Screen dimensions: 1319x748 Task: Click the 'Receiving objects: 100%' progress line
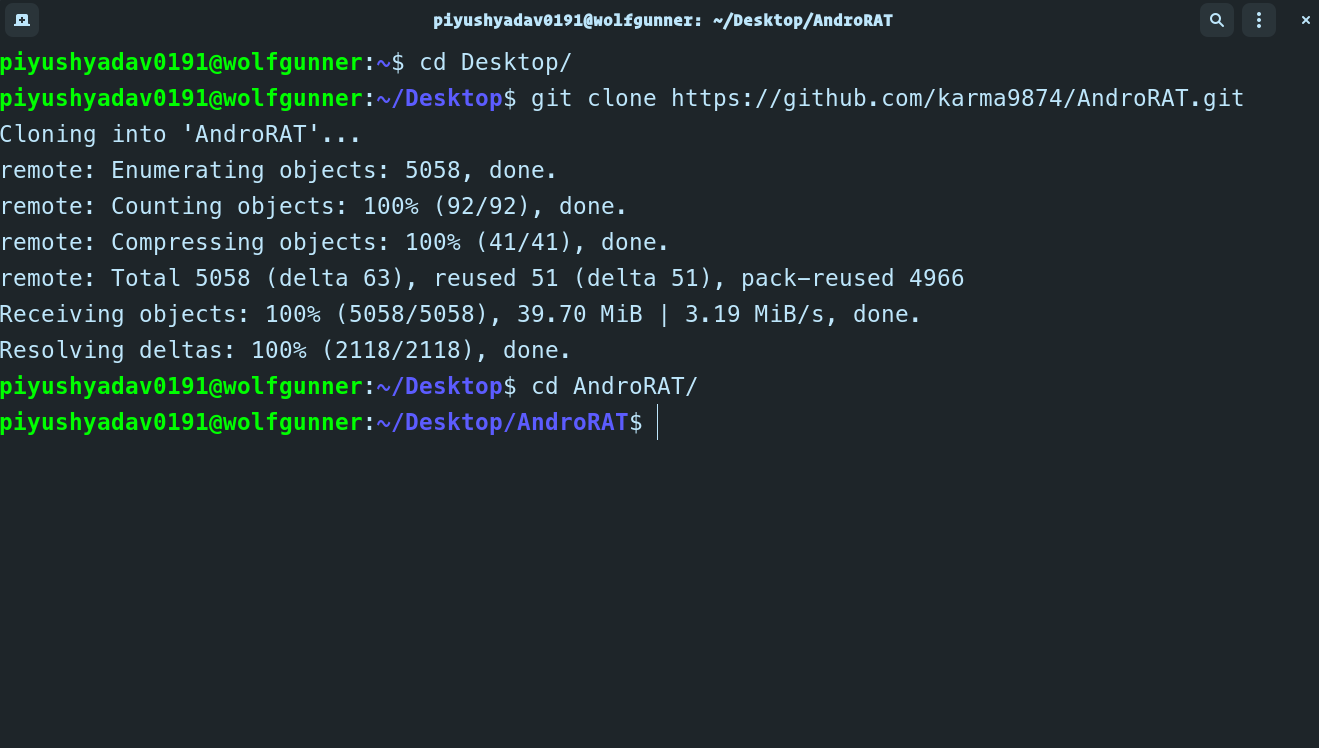point(460,314)
